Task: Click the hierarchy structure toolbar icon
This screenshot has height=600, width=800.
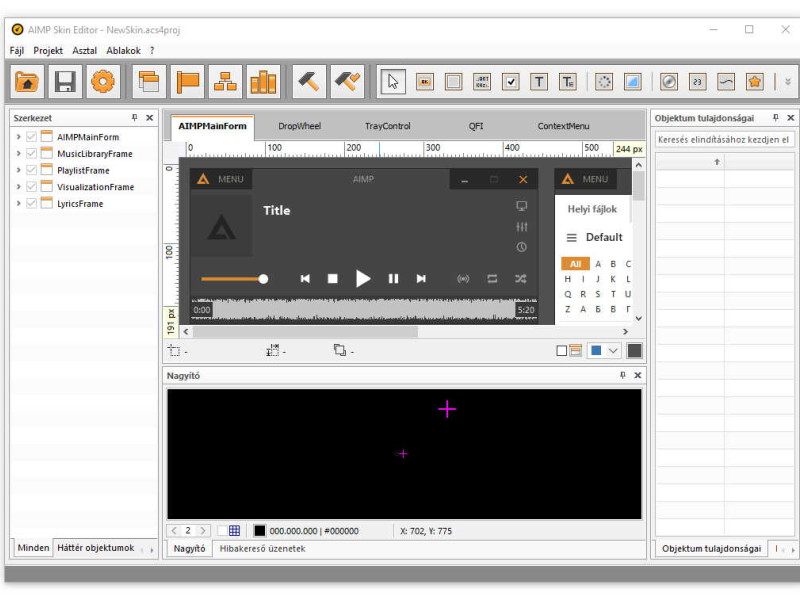Action: click(225, 82)
